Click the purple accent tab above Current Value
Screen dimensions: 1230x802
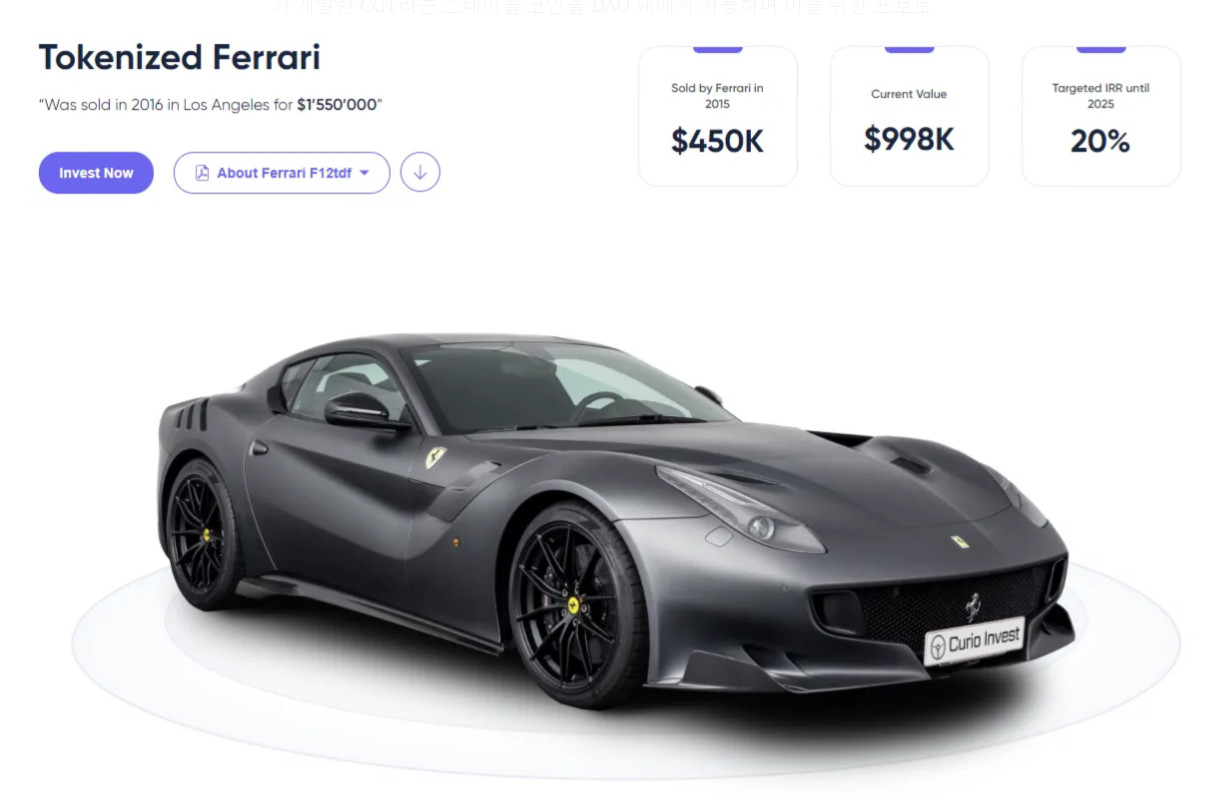pos(909,49)
